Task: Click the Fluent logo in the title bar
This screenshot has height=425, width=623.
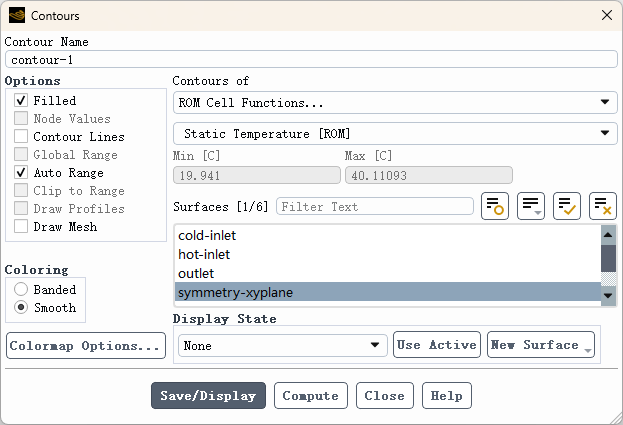Action: click(x=17, y=16)
